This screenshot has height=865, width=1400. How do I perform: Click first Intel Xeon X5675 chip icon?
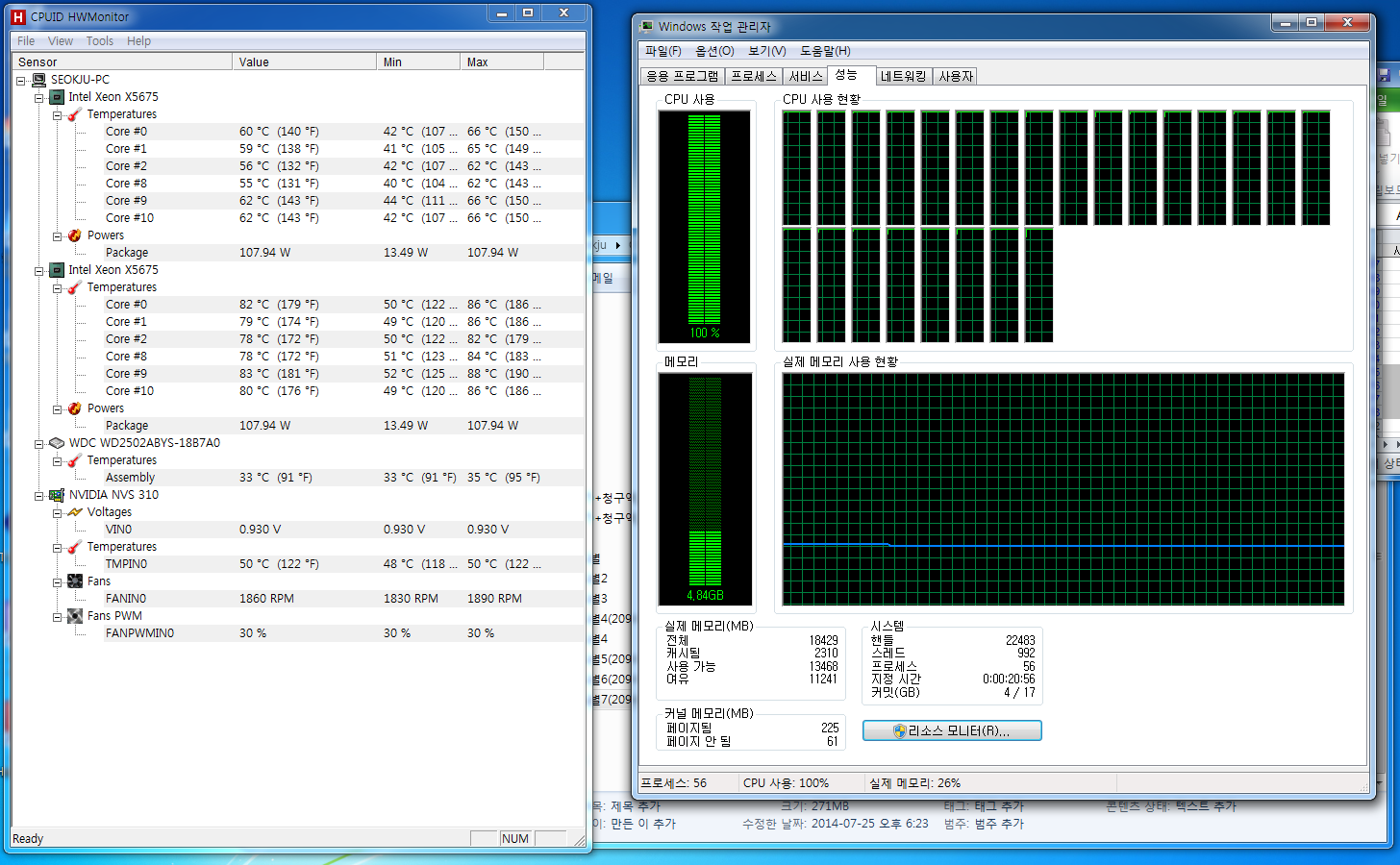57,97
